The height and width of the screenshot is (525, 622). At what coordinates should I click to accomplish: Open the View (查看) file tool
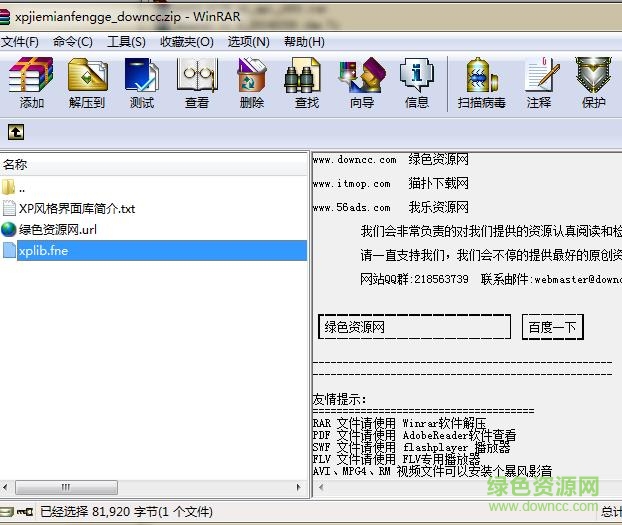tap(197, 83)
